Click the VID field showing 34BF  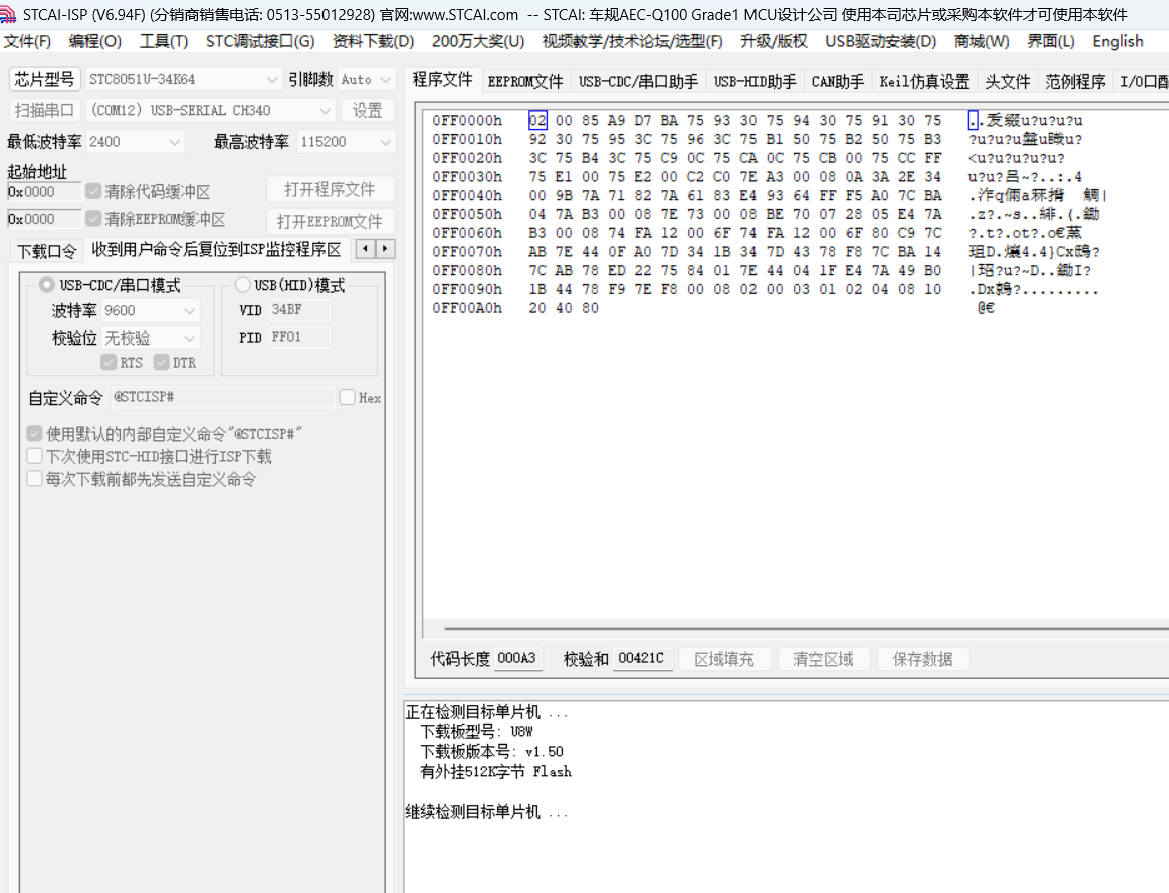[299, 309]
